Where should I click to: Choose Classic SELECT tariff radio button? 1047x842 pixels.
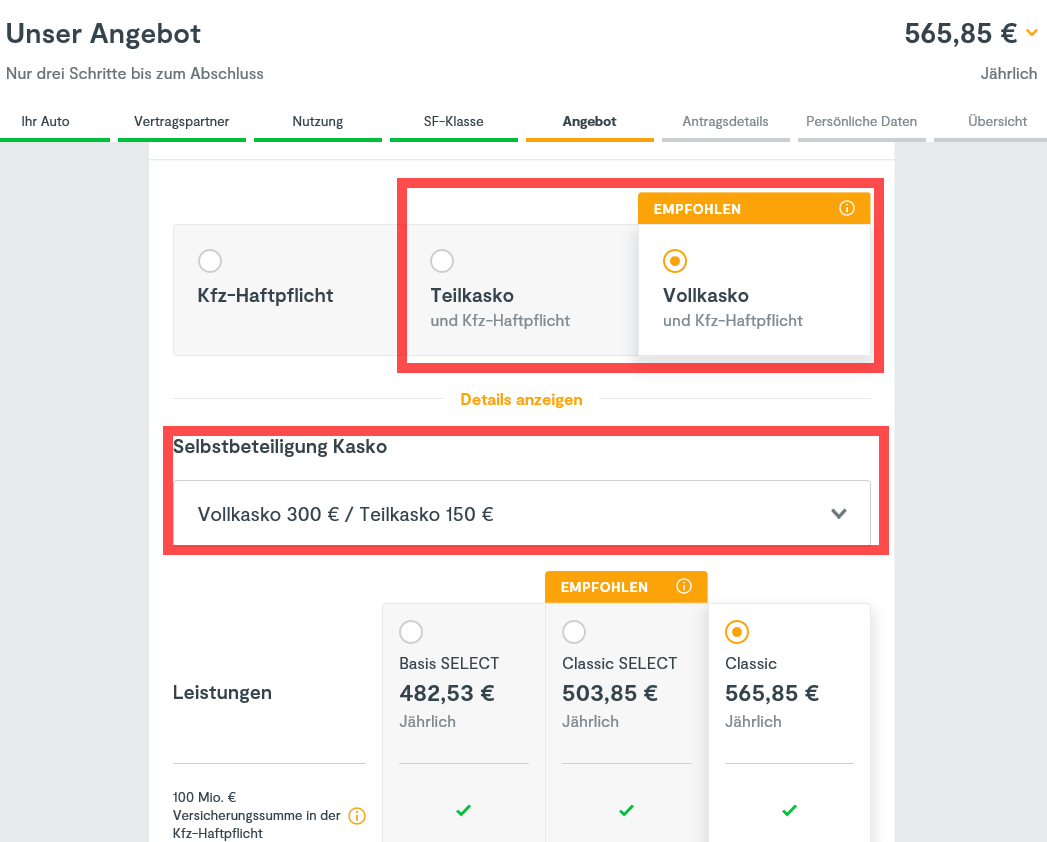tap(574, 632)
